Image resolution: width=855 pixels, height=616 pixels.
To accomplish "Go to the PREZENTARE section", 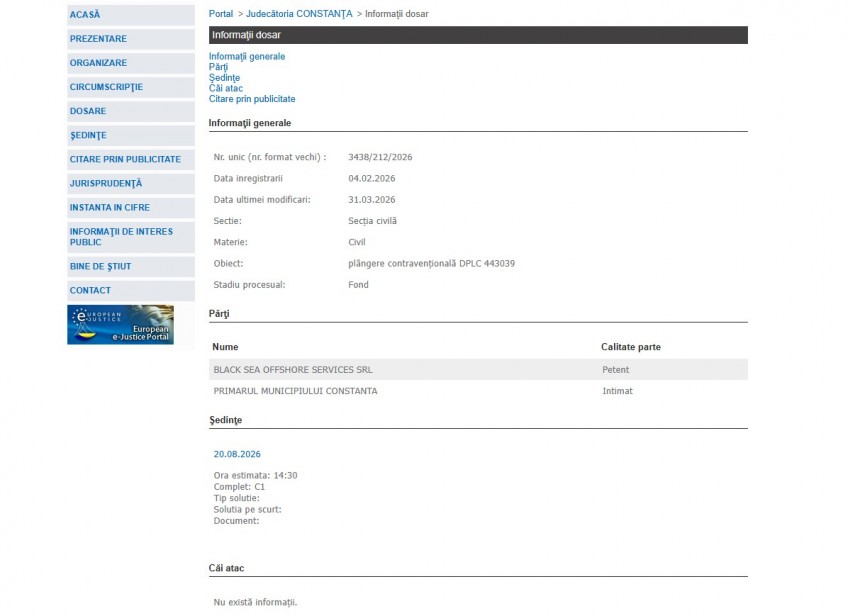I will pyautogui.click(x=98, y=39).
